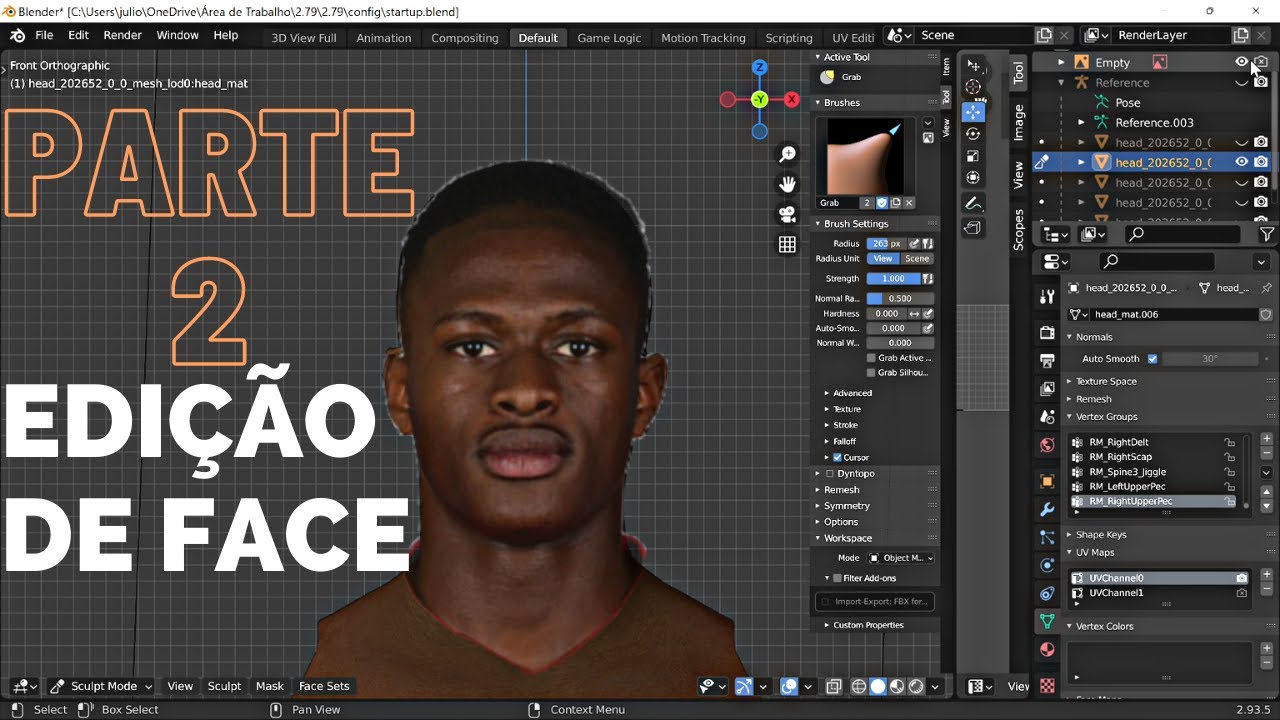Image resolution: width=1280 pixels, height=720 pixels.
Task: Click Import-Export: FBX format add-on button
Action: (875, 602)
